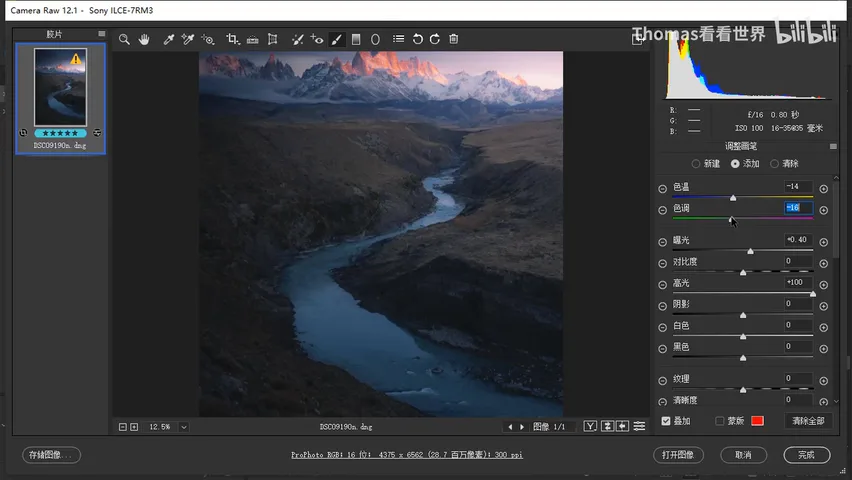This screenshot has height=480, width=852.
Task: Open the preferences list icon
Action: tap(399, 39)
